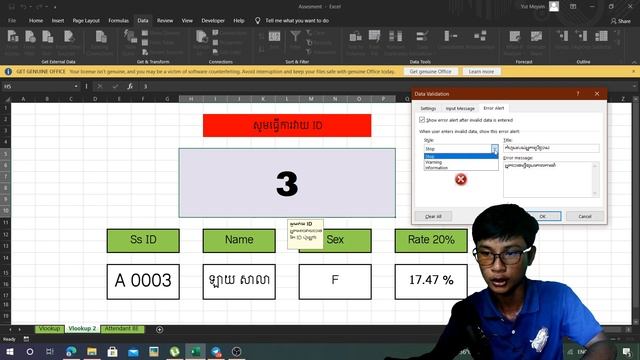640x360 pixels.
Task: Open the File menu
Action: tap(12, 20)
